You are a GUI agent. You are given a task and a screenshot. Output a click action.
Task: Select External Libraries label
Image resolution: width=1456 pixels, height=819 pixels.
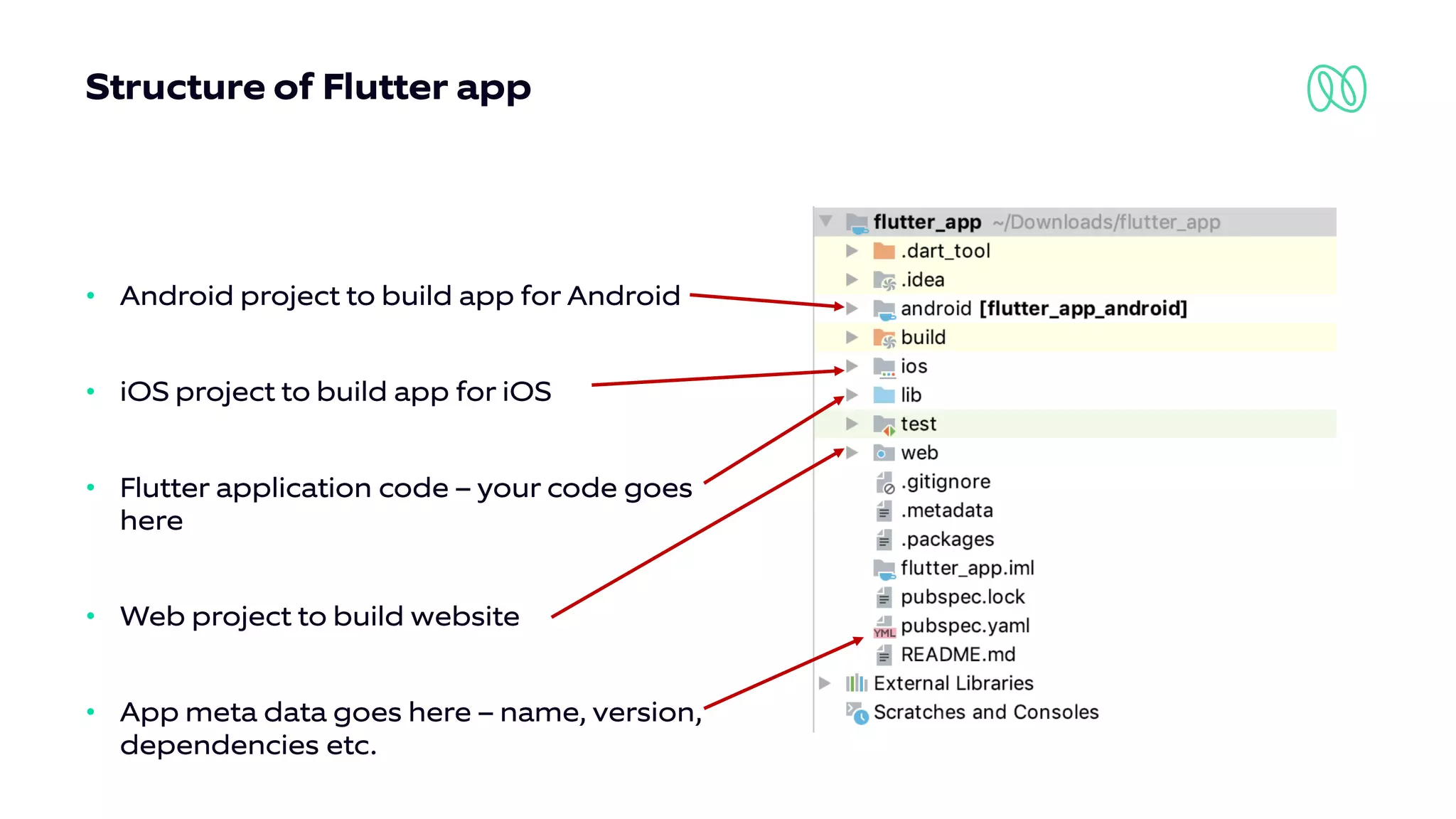click(953, 683)
